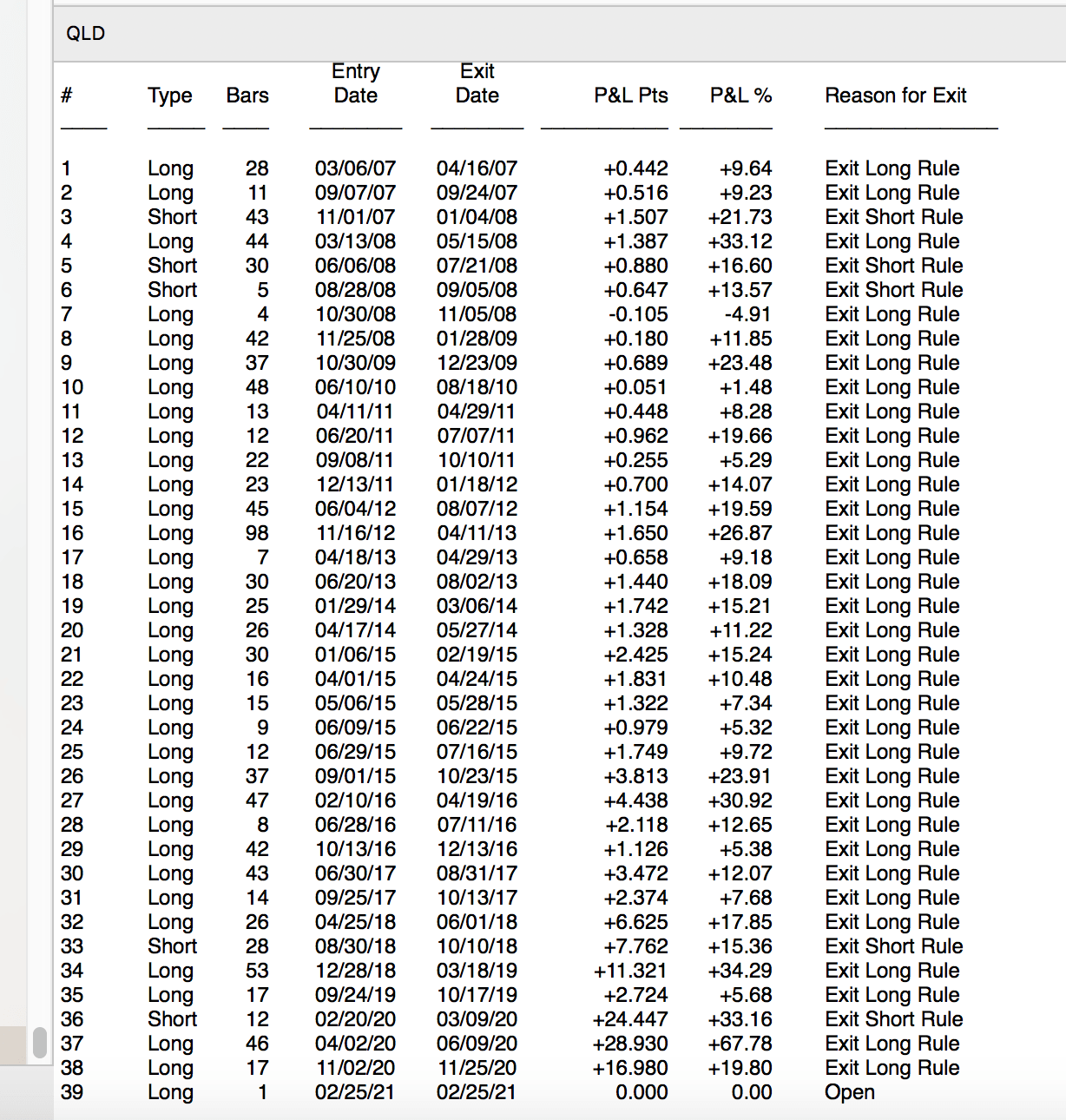Select entry date 06/28/16
Image resolution: width=1066 pixels, height=1120 pixels.
pos(355,825)
